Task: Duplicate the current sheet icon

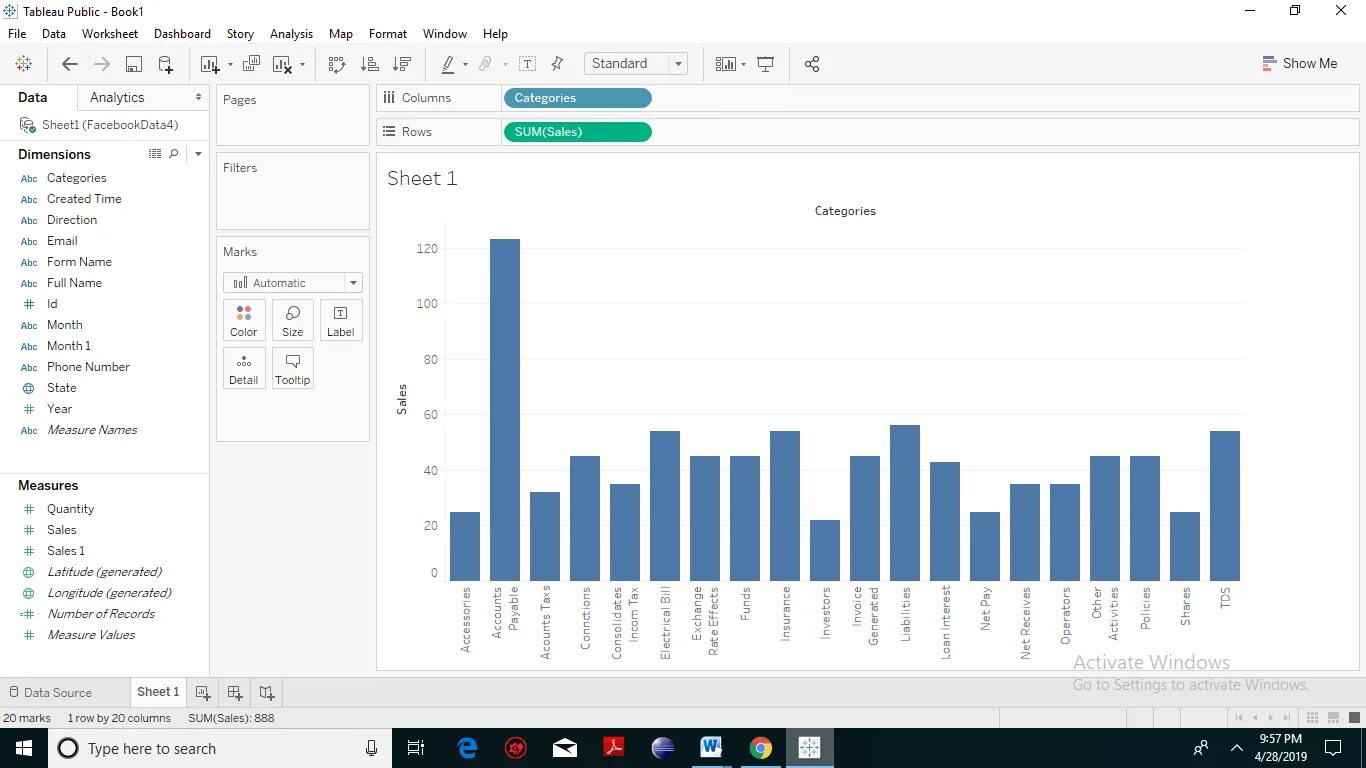Action: click(x=252, y=64)
